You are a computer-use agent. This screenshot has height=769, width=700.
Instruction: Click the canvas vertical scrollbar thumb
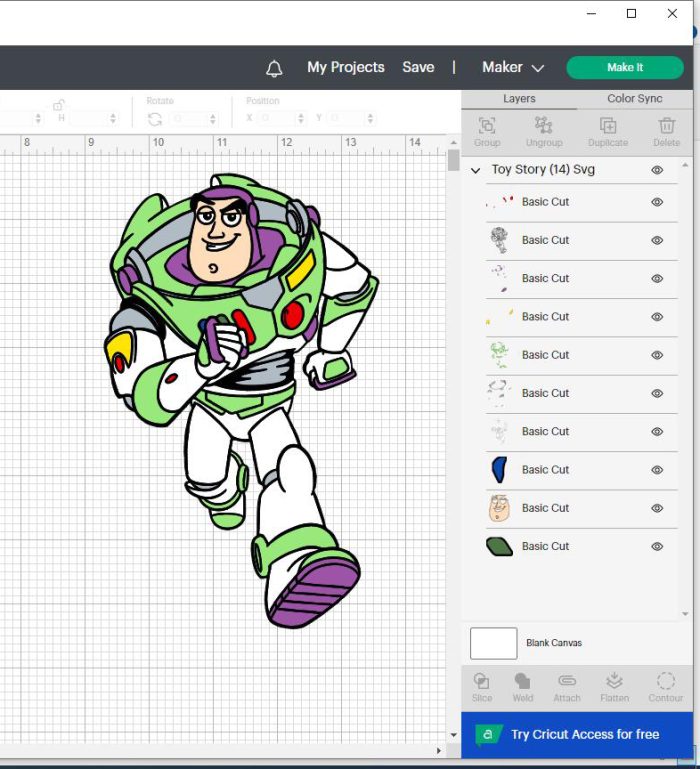point(453,160)
